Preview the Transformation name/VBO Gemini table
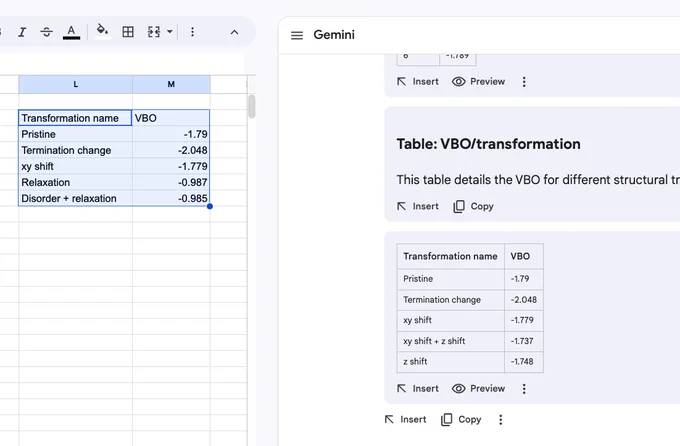This screenshot has width=680, height=446. [x=478, y=388]
